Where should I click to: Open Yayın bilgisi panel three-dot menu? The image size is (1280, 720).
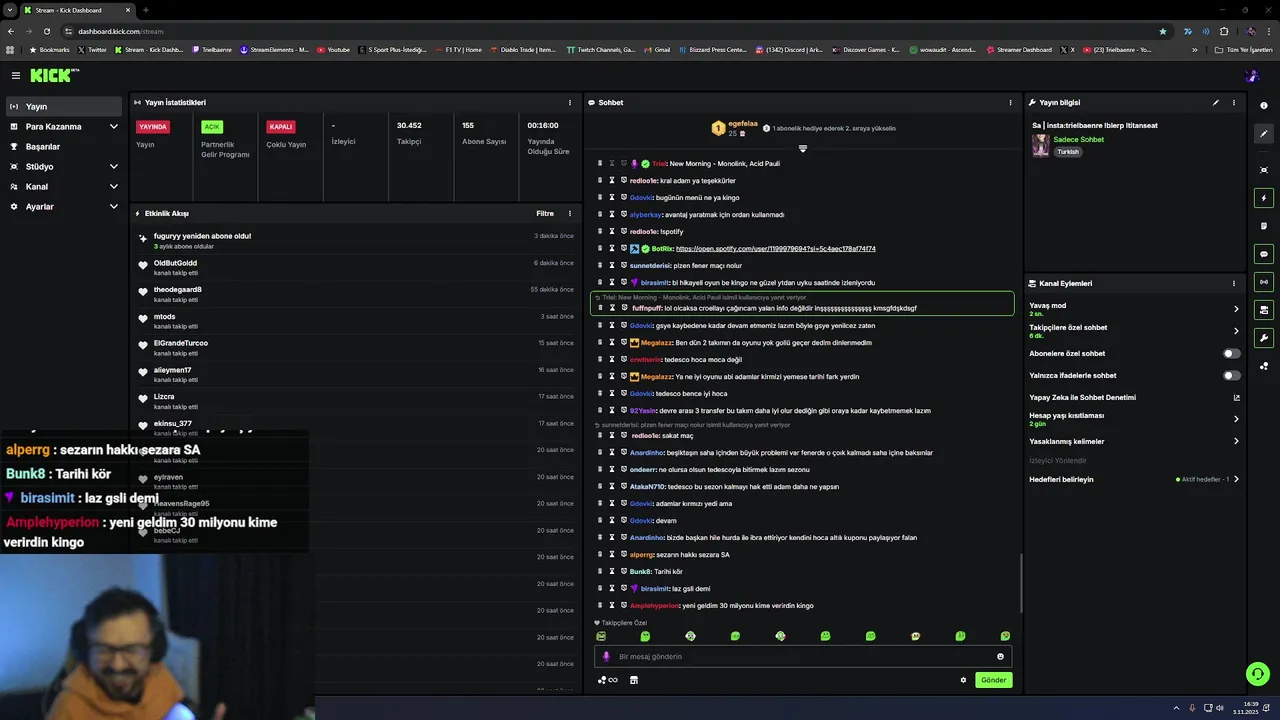point(1233,102)
